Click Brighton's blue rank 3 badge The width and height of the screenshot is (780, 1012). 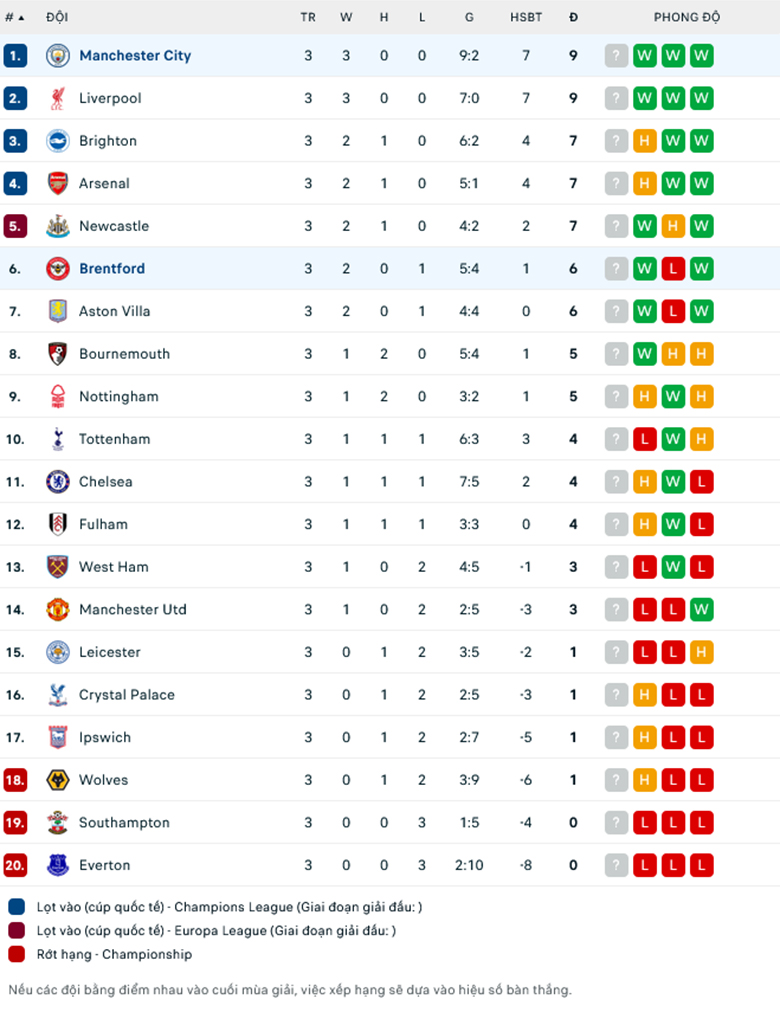[x=15, y=141]
